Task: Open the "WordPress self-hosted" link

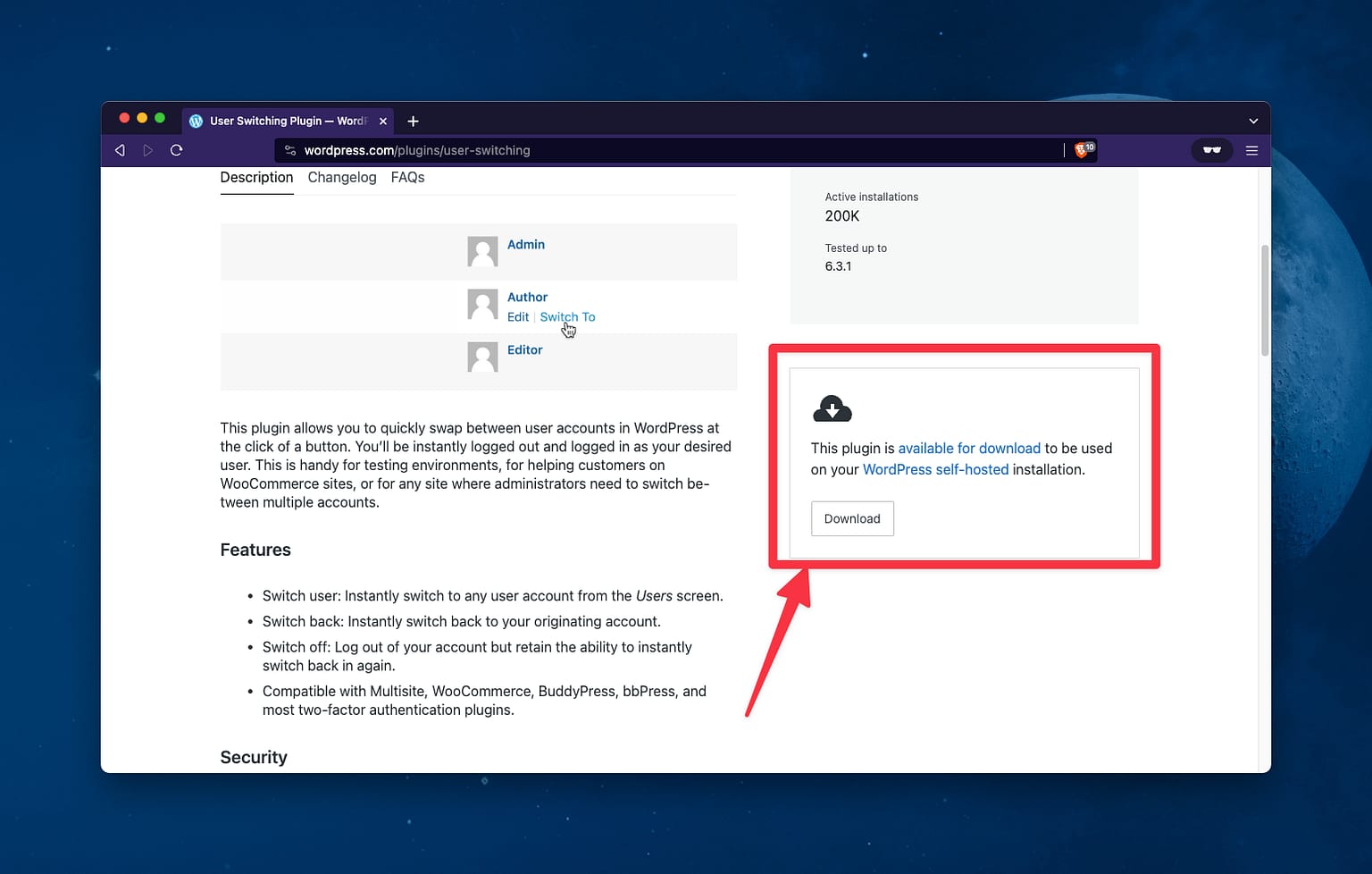Action: point(935,470)
